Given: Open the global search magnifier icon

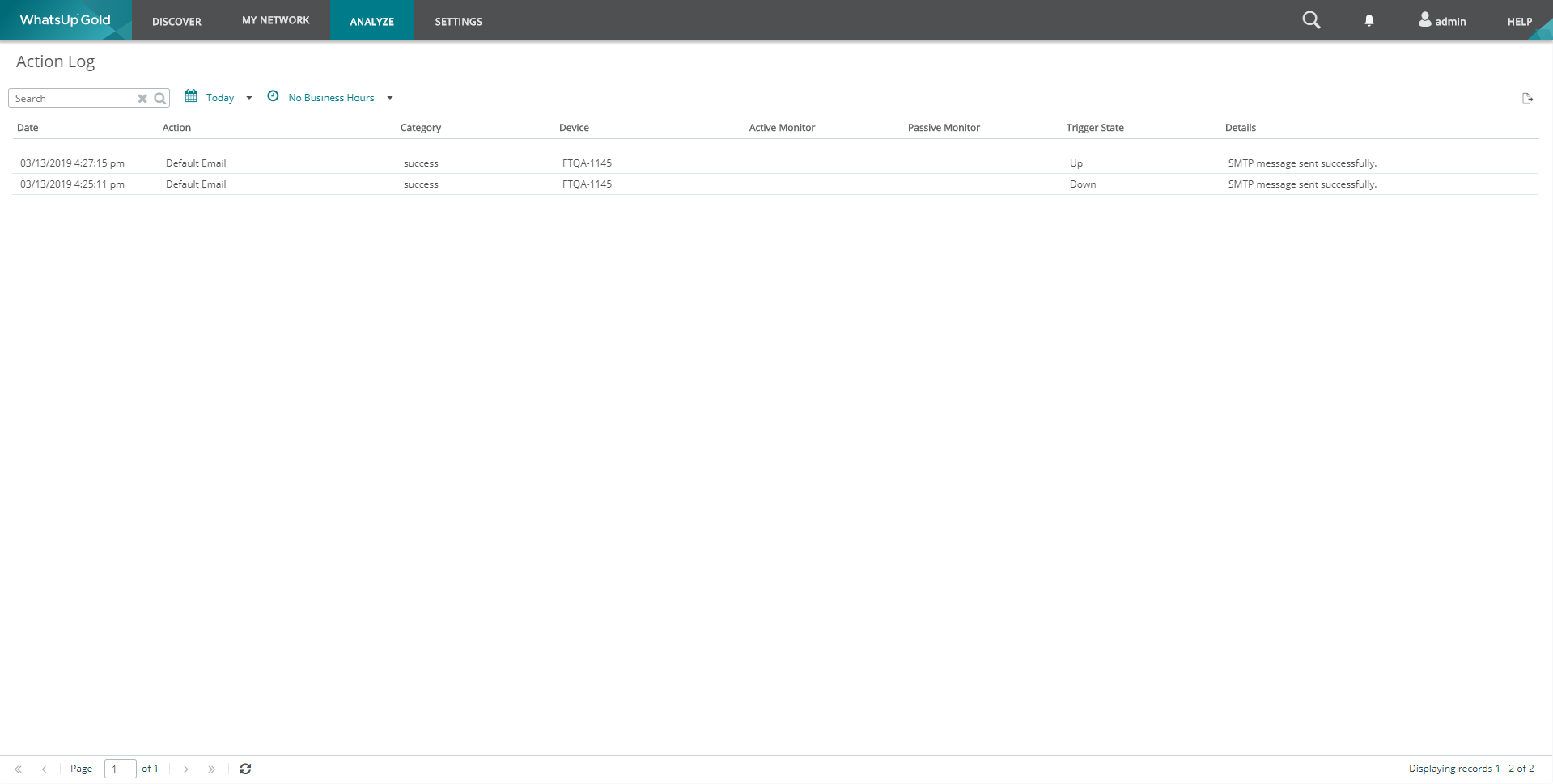Looking at the screenshot, I should 1311,20.
